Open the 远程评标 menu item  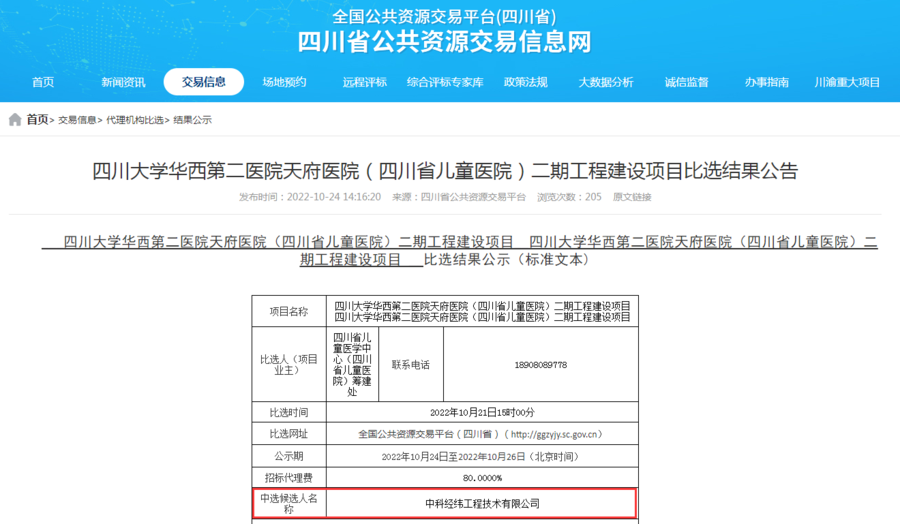click(x=364, y=82)
